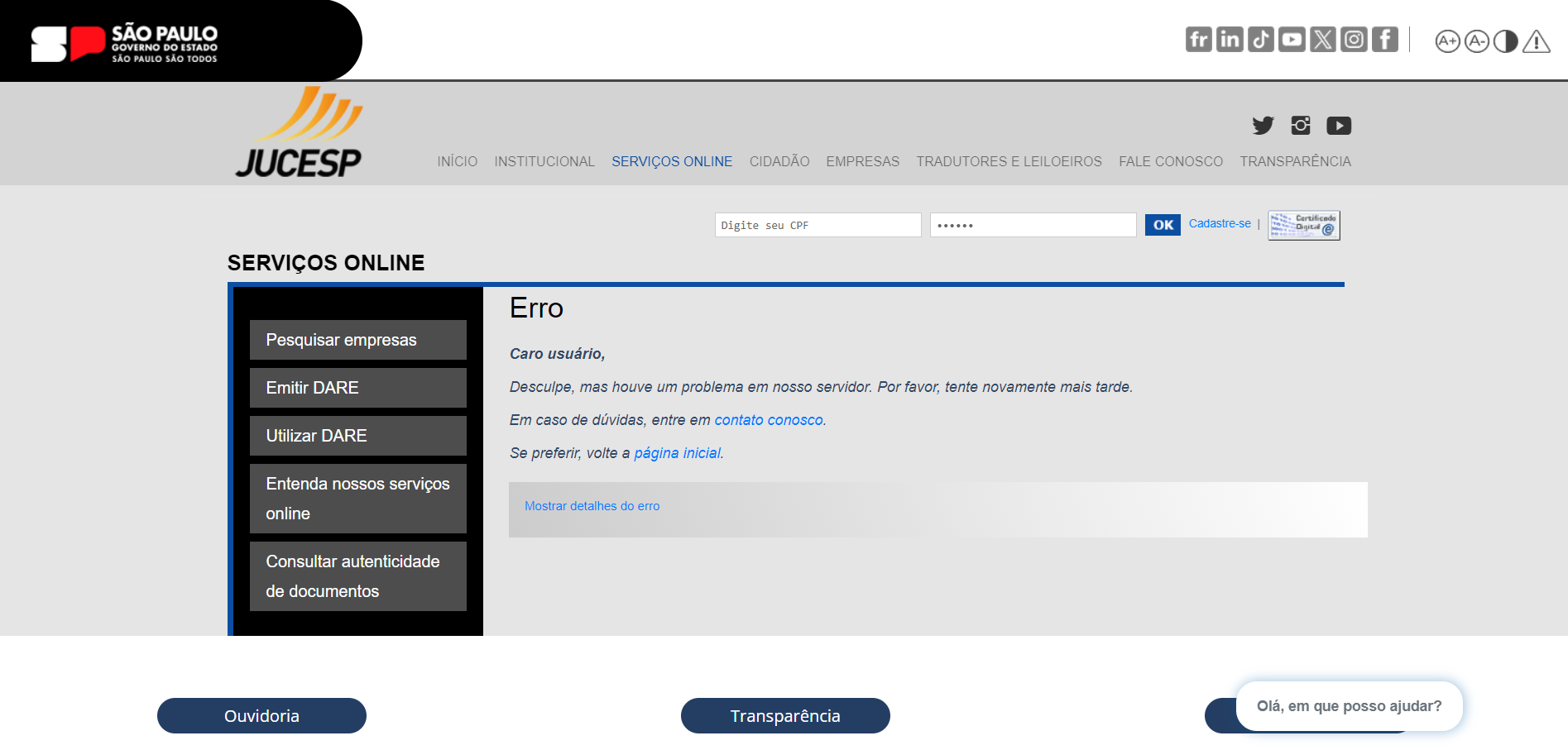The image size is (1568, 750).
Task: Open the government LinkedIn page icon
Action: click(x=1230, y=40)
